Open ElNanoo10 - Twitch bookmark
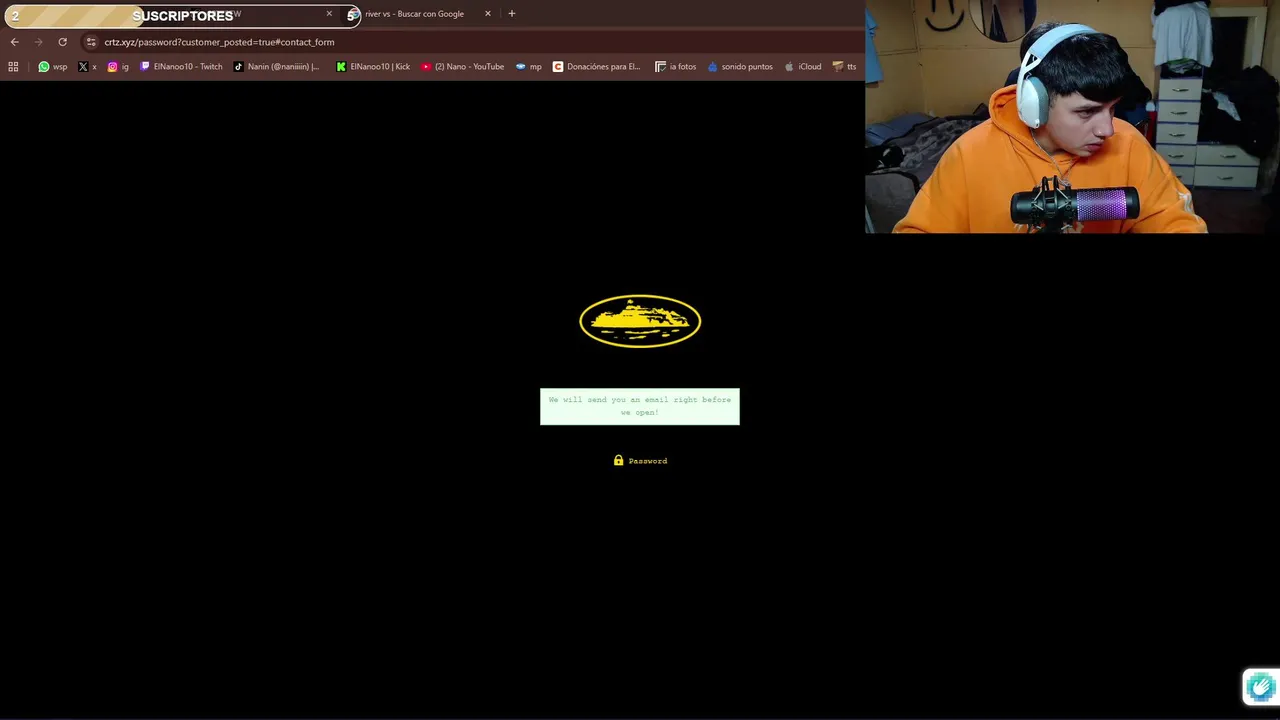 coord(181,67)
